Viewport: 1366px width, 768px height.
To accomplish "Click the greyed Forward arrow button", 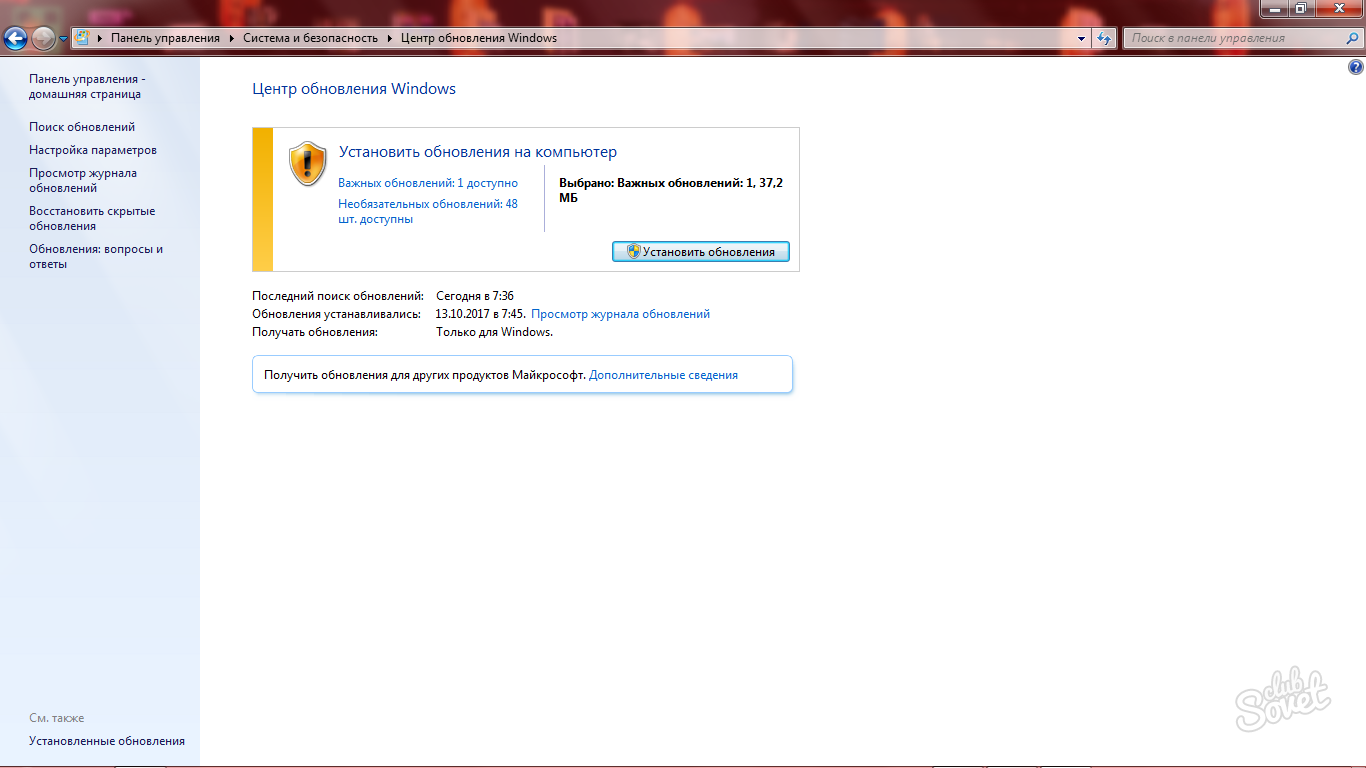I will coord(43,39).
